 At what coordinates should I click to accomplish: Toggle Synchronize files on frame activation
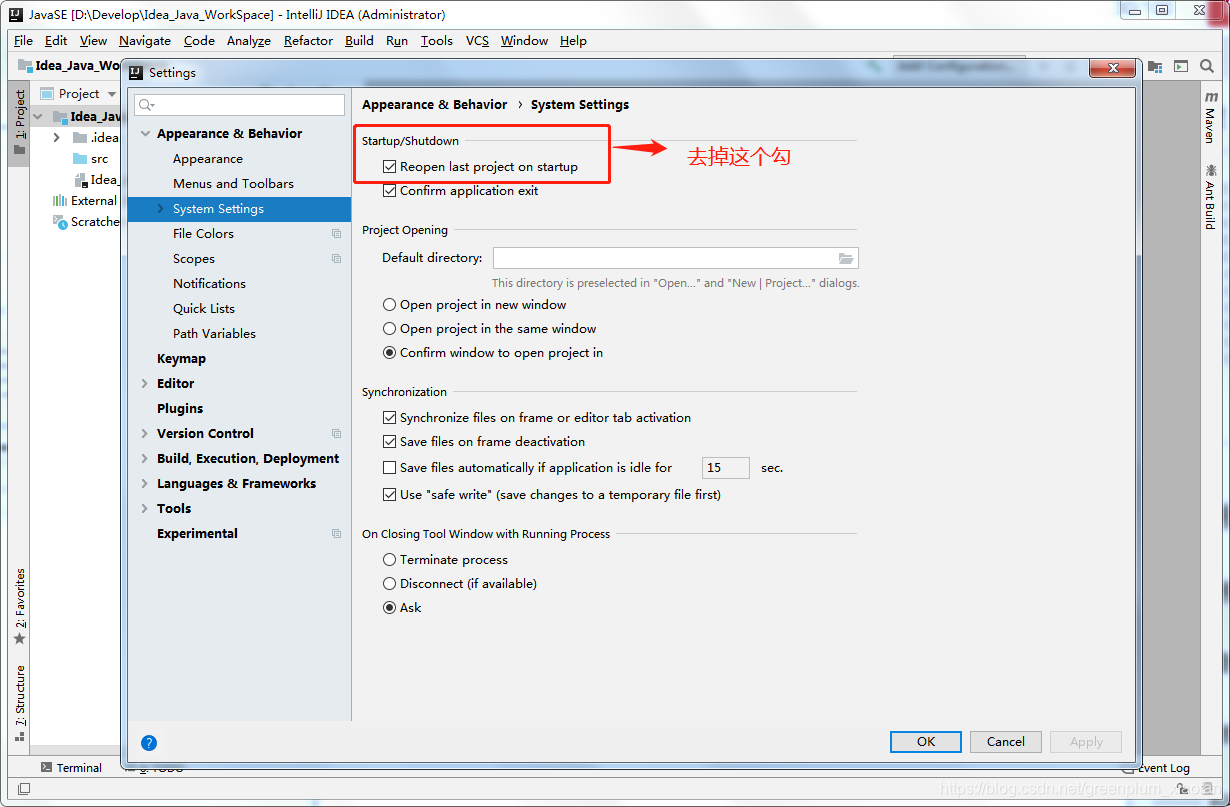coord(390,418)
